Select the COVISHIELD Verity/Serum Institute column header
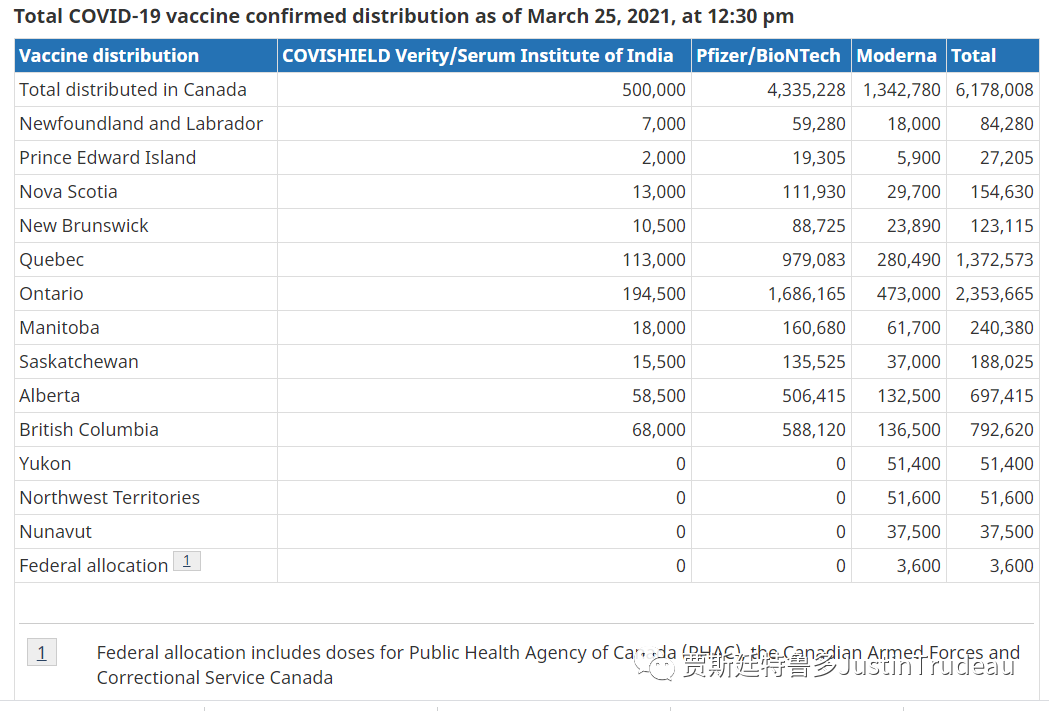The height and width of the screenshot is (711, 1049). tap(477, 56)
